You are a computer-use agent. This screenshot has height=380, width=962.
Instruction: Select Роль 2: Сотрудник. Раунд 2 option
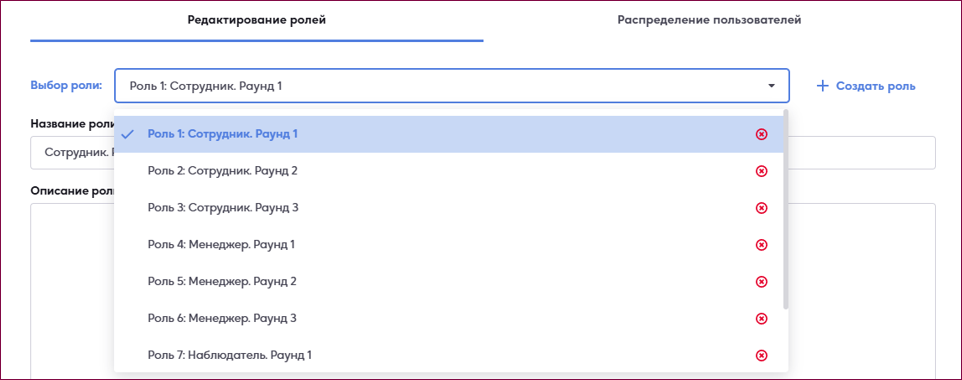click(x=448, y=171)
